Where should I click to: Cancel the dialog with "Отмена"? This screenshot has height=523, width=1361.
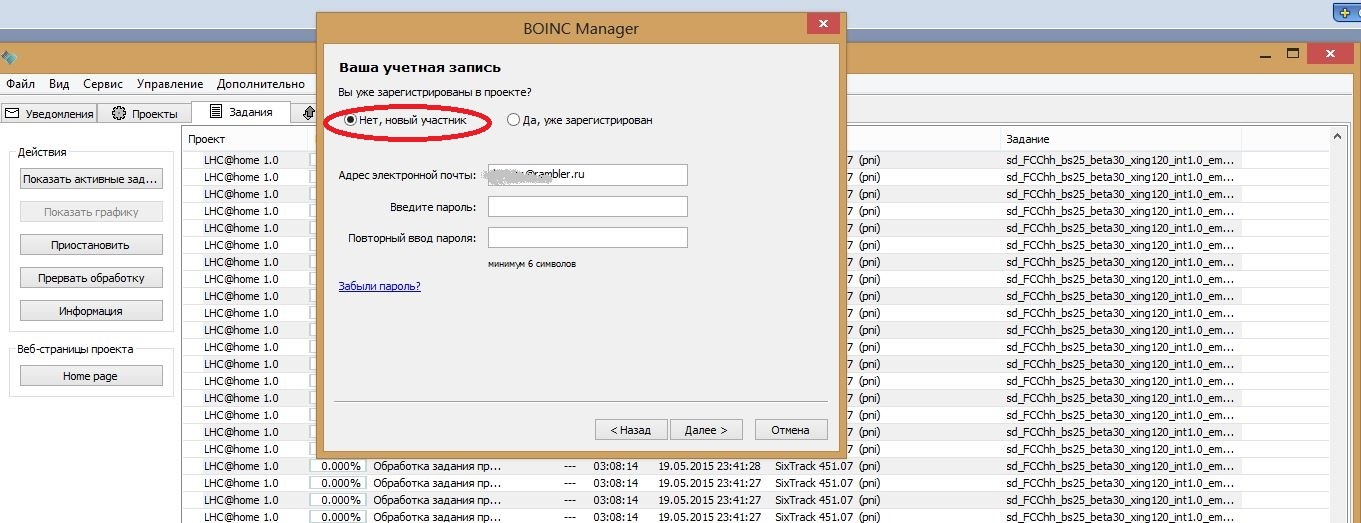tap(791, 430)
